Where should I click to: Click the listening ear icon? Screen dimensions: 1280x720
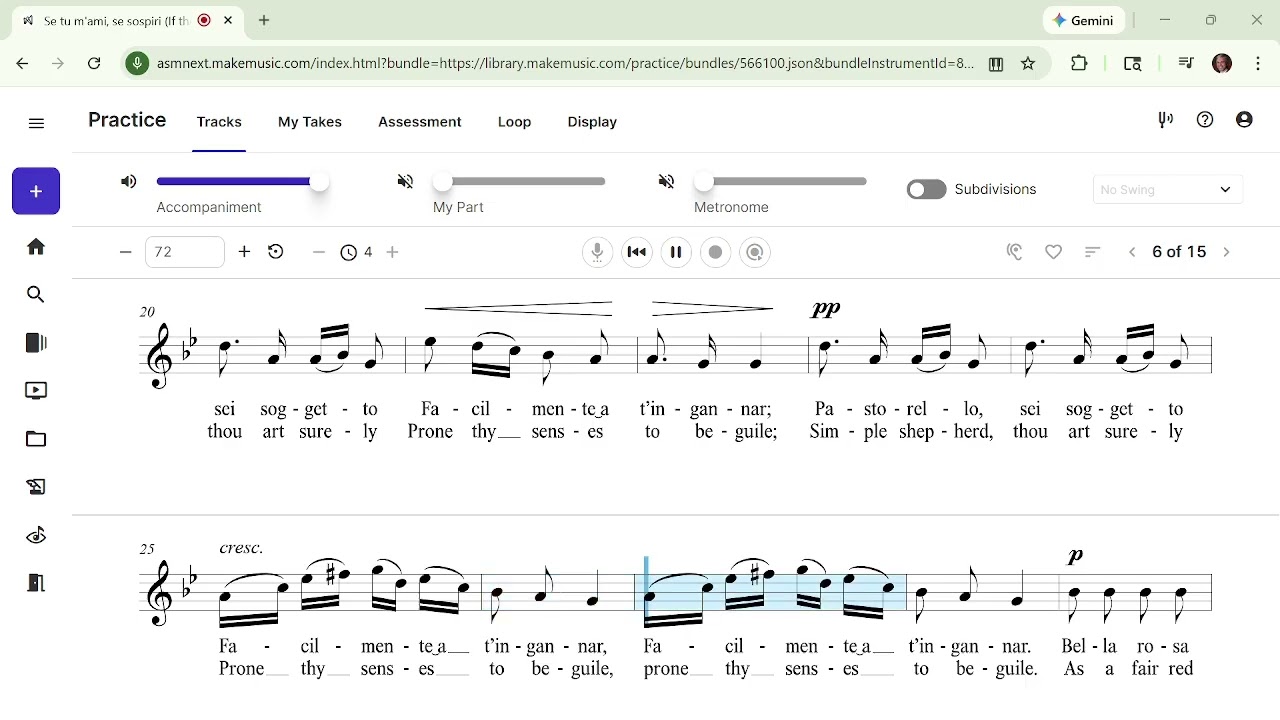click(1015, 253)
